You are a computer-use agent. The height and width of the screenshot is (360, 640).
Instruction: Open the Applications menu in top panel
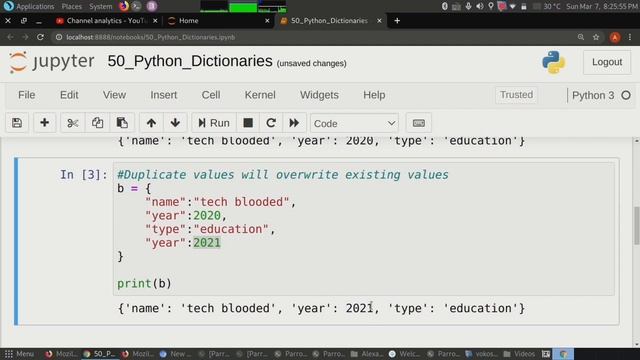click(30, 6)
